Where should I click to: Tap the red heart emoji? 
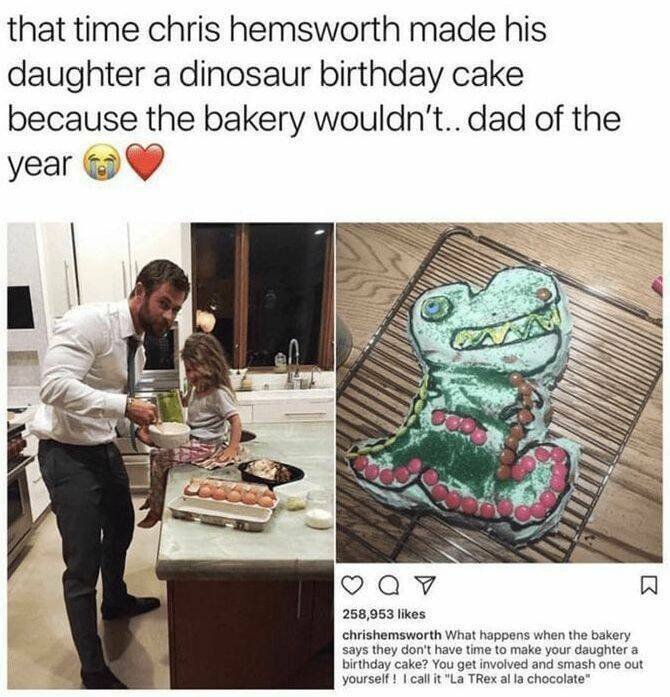point(145,163)
